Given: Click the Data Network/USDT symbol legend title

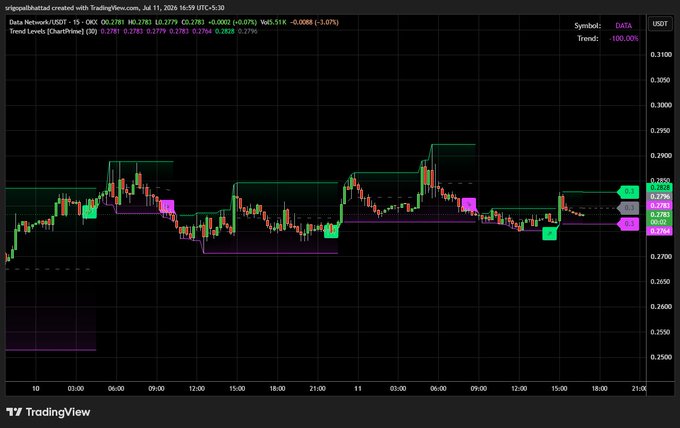Looking at the screenshot, I should 53,22.
